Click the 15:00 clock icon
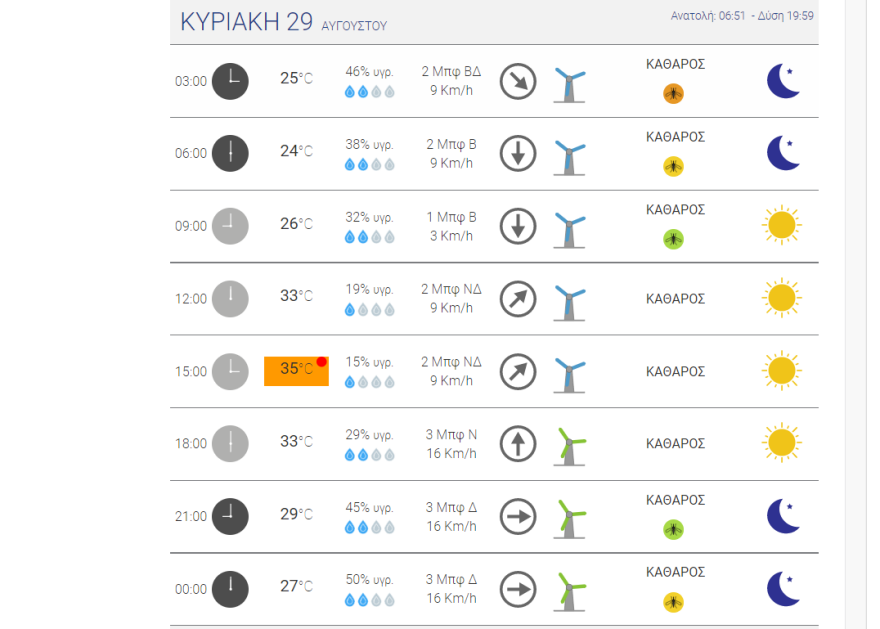This screenshot has height=629, width=880. pyautogui.click(x=230, y=371)
